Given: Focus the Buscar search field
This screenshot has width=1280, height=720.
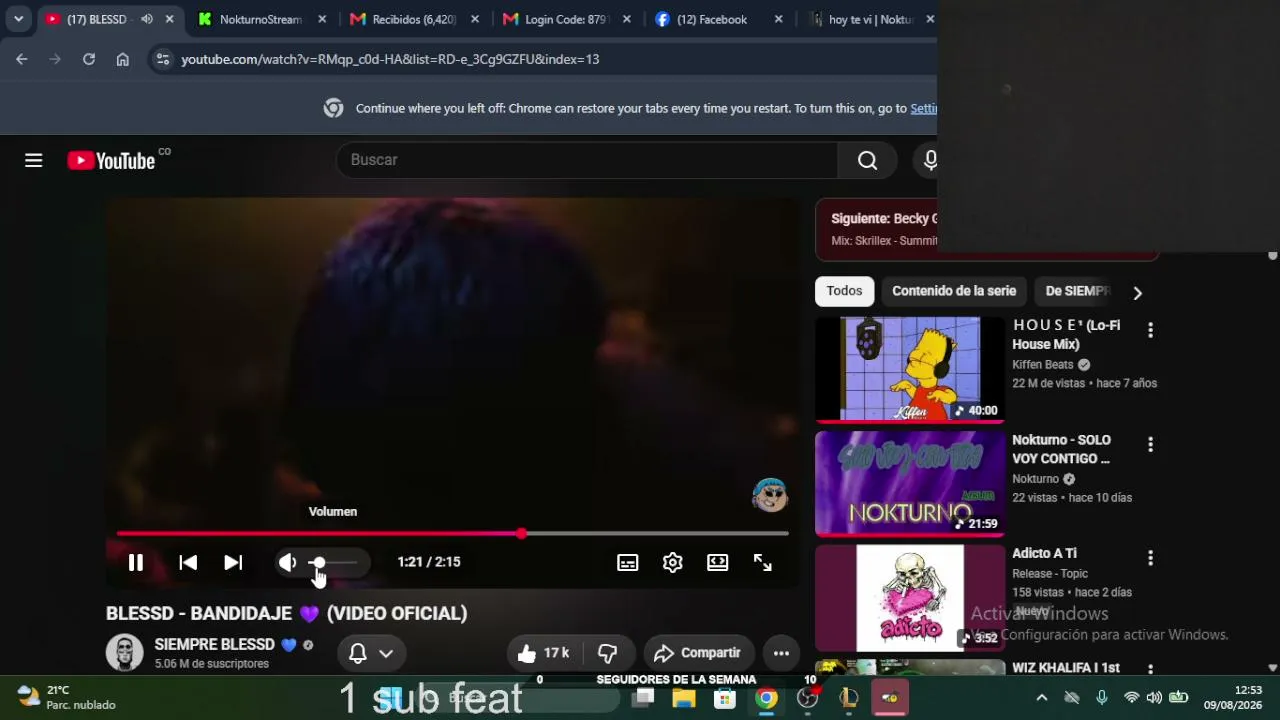Looking at the screenshot, I should [x=587, y=160].
